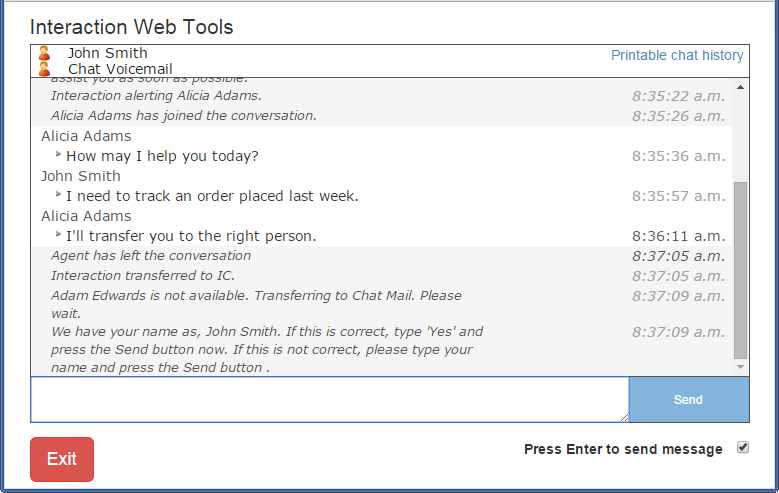Screen dimensions: 779x493
Task: Click the Chat Voicemail participant avatar icon
Action: tap(44, 69)
